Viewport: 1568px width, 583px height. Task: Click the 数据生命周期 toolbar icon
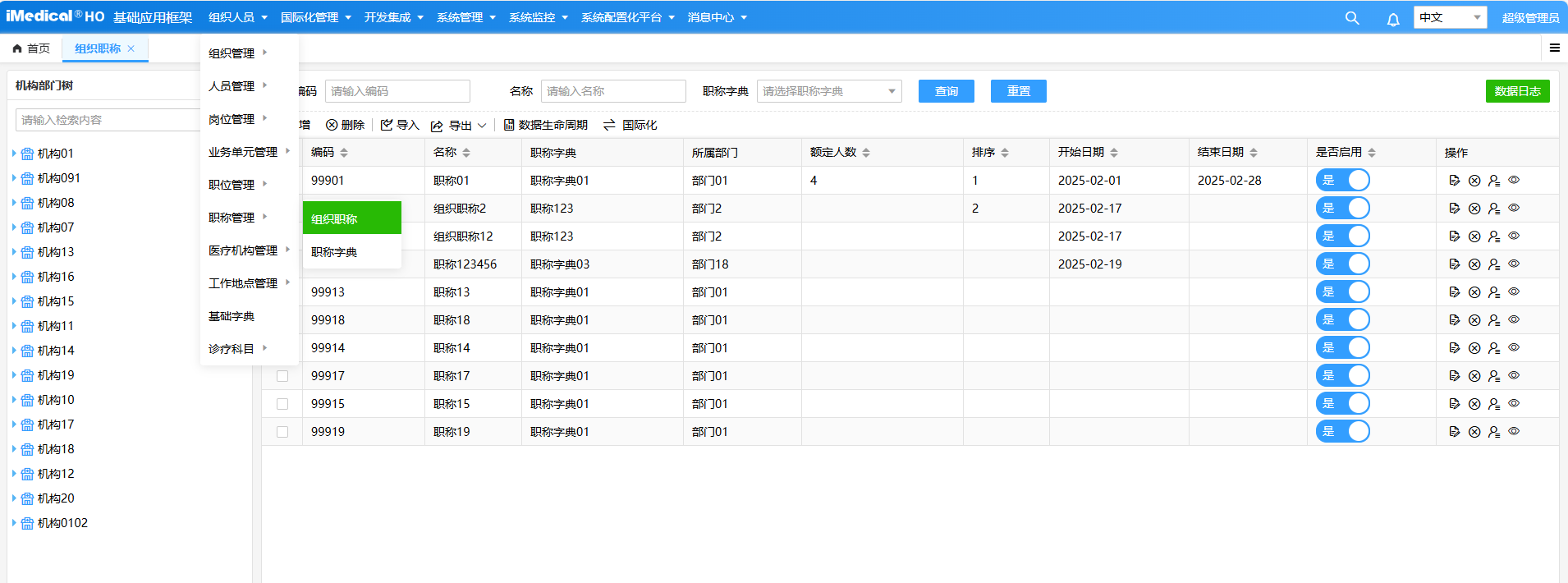[509, 125]
